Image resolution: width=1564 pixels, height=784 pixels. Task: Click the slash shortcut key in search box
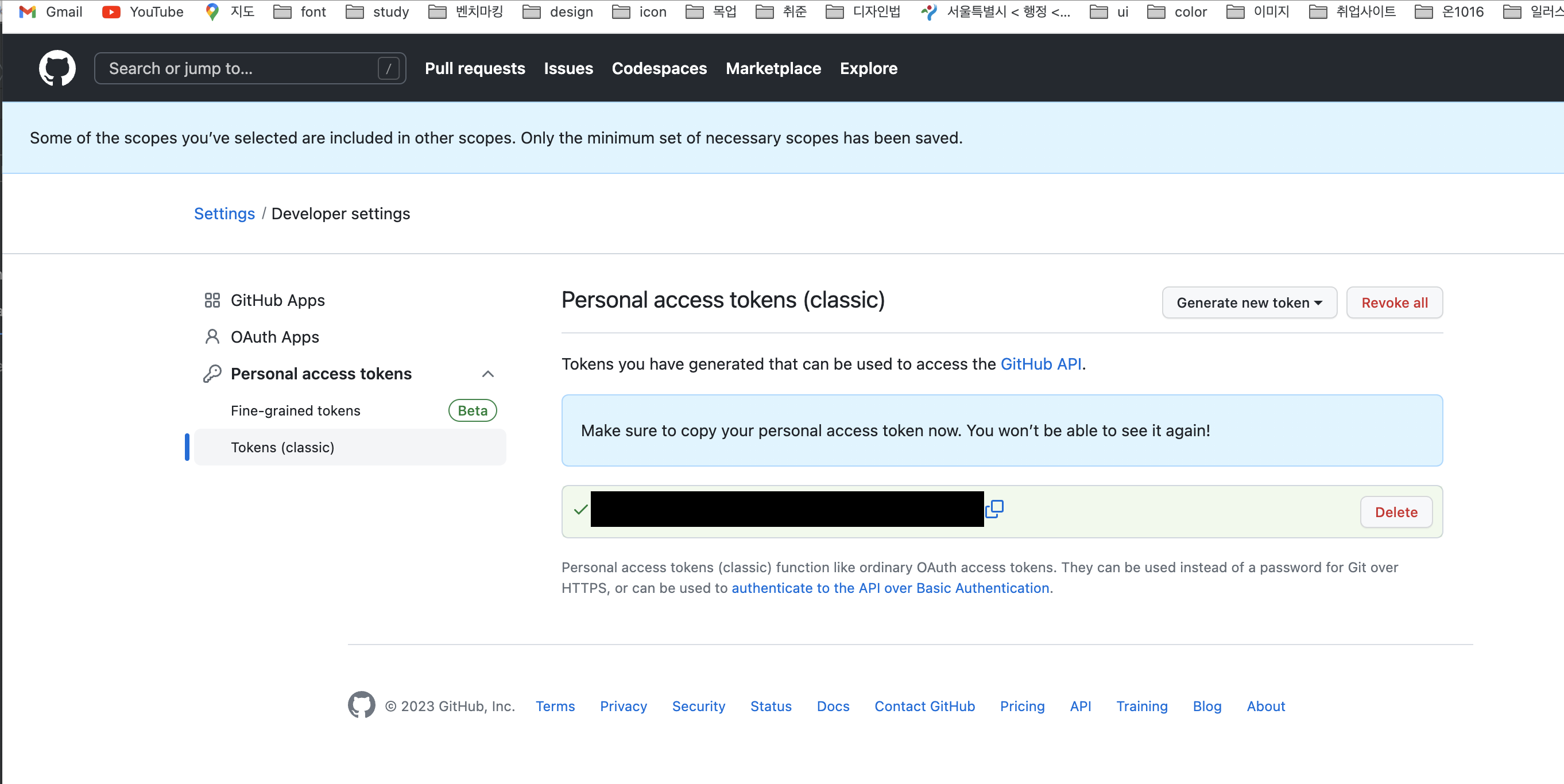(x=389, y=68)
